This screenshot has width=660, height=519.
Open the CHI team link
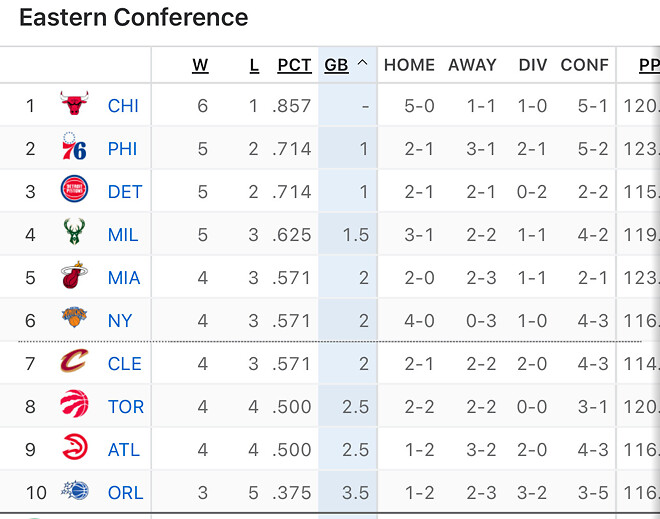tap(123, 106)
